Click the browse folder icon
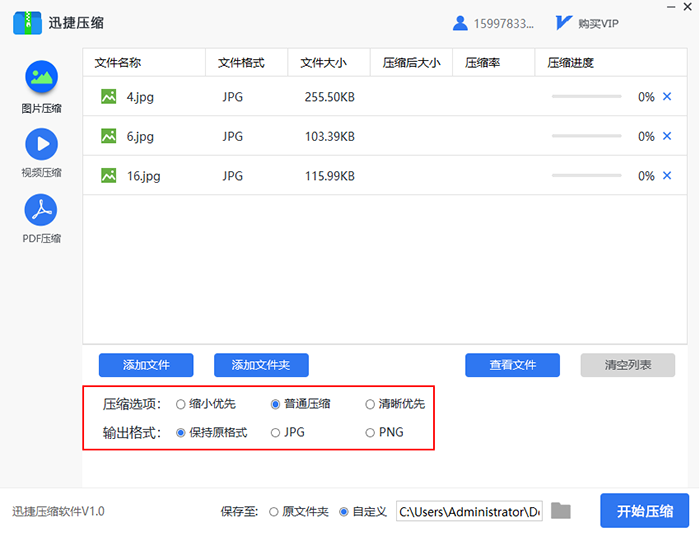 coord(561,511)
